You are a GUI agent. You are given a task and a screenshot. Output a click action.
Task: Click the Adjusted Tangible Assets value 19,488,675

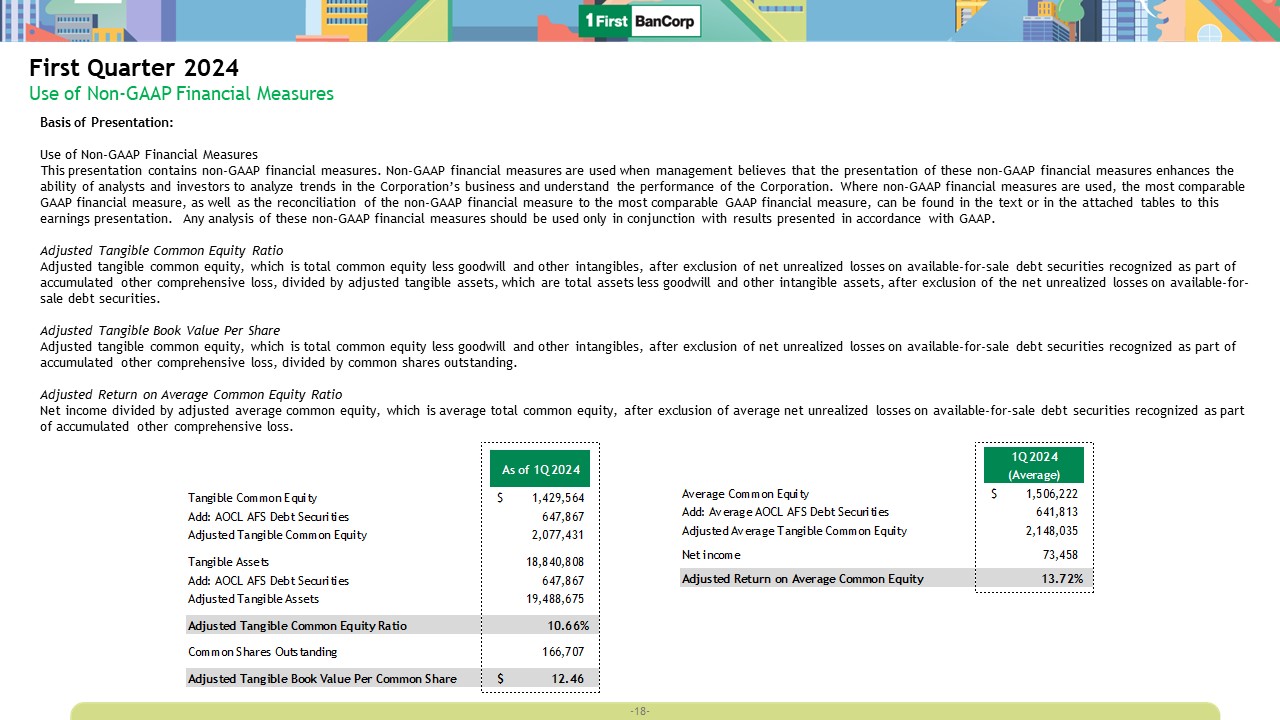click(555, 599)
